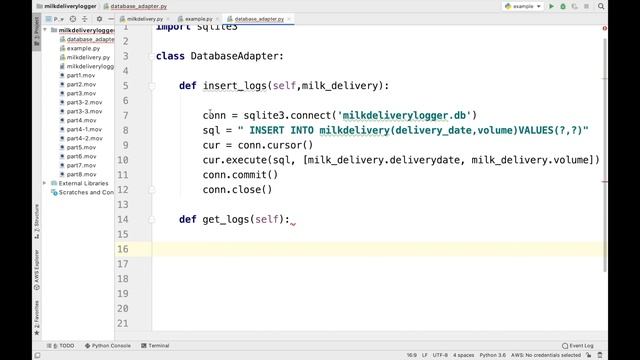
Task: Select part4-1.mov in project tree
Action: [81, 129]
